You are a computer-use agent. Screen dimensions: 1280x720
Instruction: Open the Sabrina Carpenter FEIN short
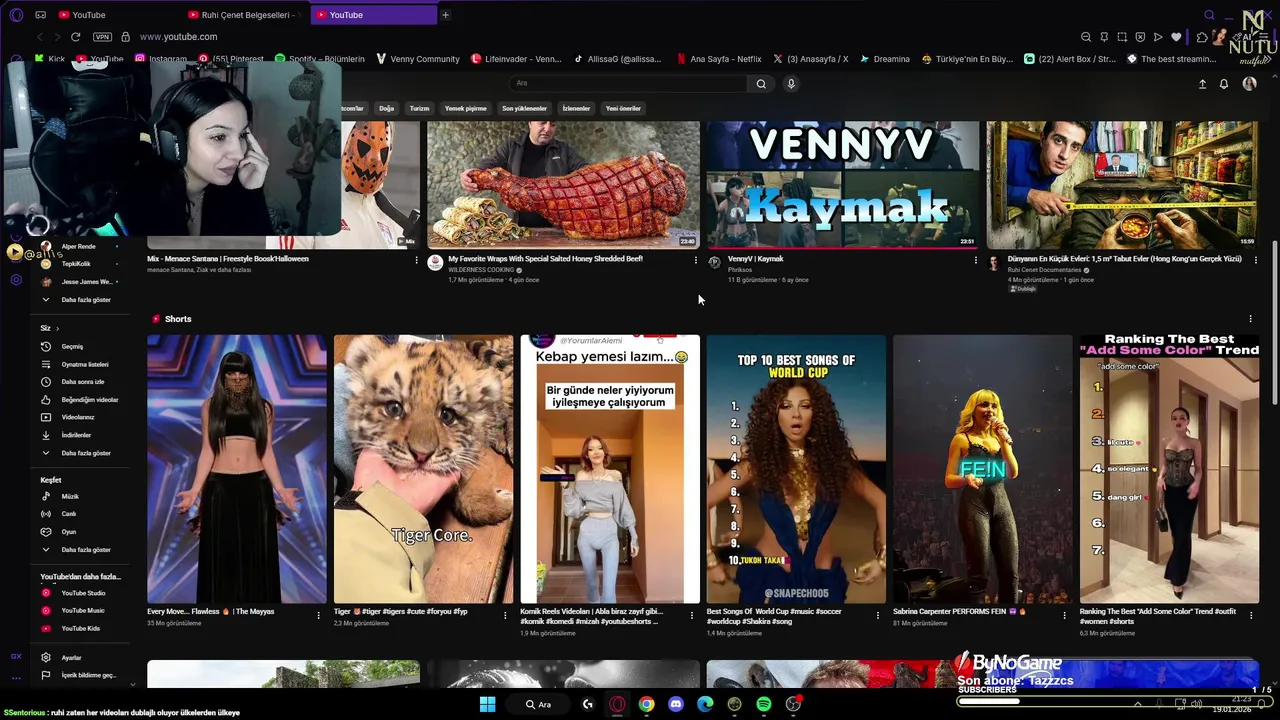[982, 469]
